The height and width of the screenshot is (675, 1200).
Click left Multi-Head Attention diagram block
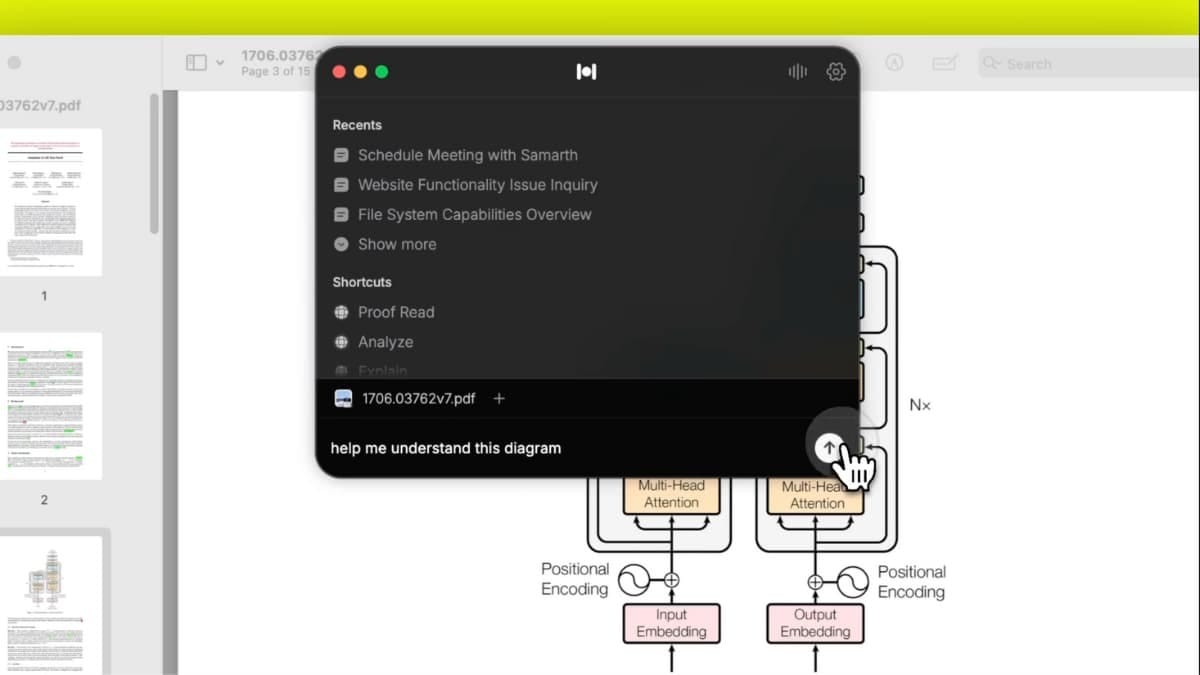pyautogui.click(x=671, y=495)
